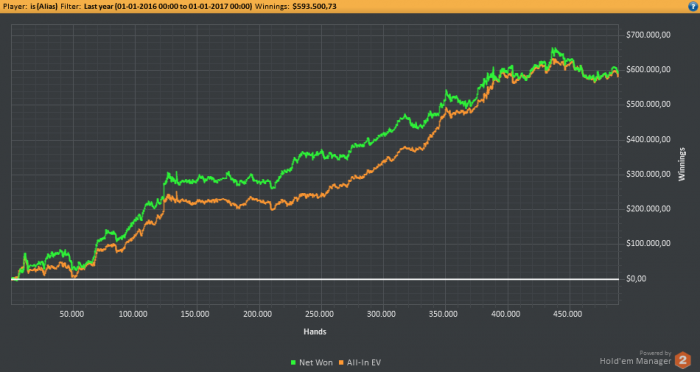This screenshot has width=700, height=372.
Task: Click the 450.000 hands axis label
Action: (x=568, y=314)
